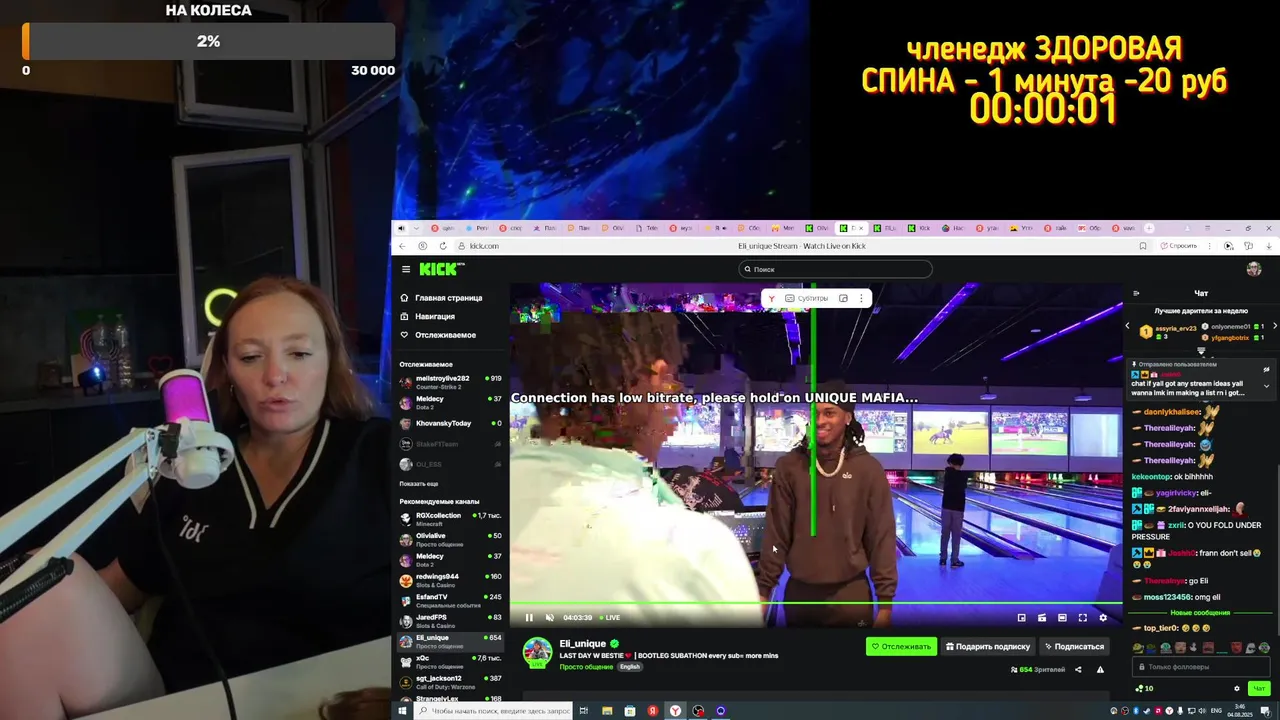Viewport: 1280px width, 720px height.
Task: Click pop-out icon beside Субтитры overlay
Action: [x=843, y=298]
